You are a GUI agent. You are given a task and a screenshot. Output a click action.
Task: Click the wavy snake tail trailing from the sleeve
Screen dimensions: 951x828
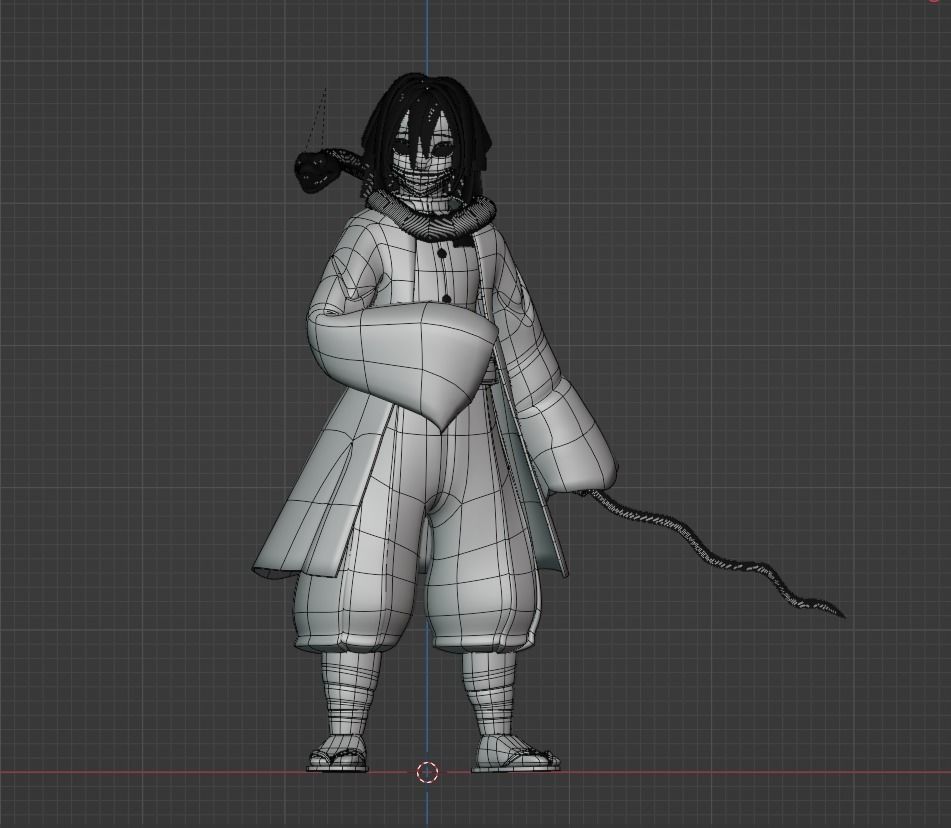click(x=716, y=555)
